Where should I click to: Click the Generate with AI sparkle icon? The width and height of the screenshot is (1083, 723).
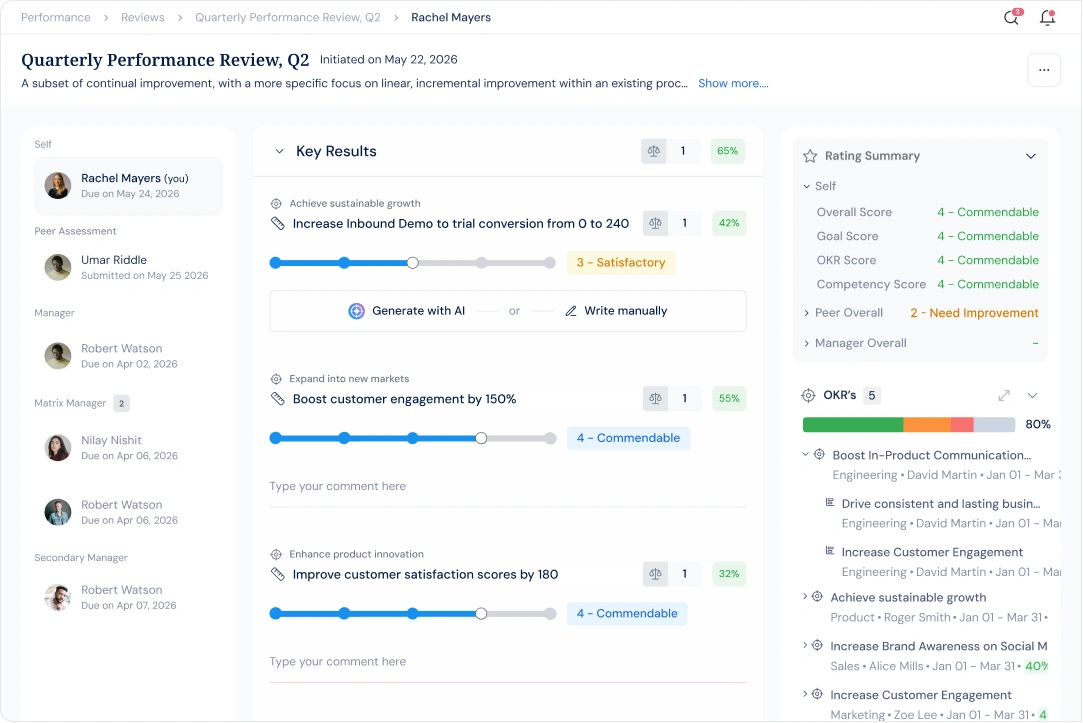pyautogui.click(x=356, y=311)
